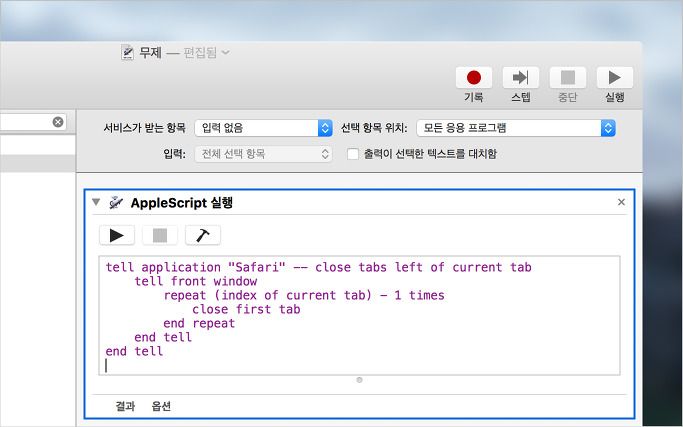Stop the script with the square button
The image size is (683, 427).
160,235
